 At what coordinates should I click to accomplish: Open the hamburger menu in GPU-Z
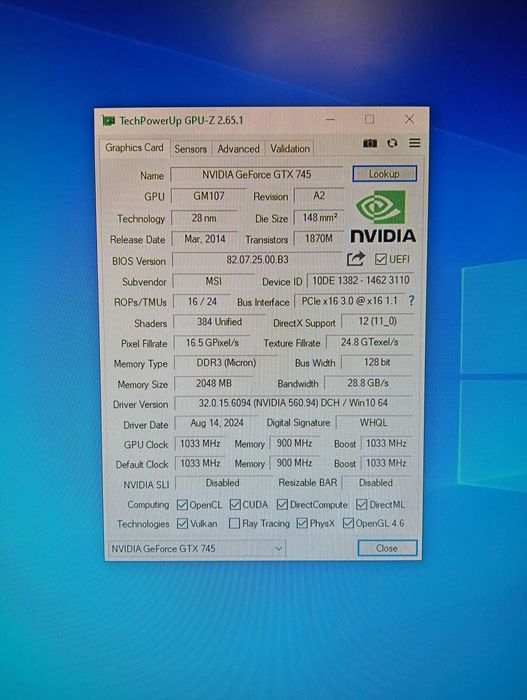[x=415, y=143]
